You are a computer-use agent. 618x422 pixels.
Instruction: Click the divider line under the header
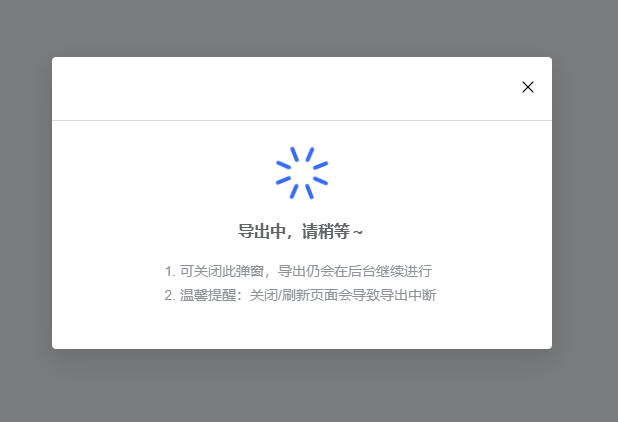(x=302, y=121)
